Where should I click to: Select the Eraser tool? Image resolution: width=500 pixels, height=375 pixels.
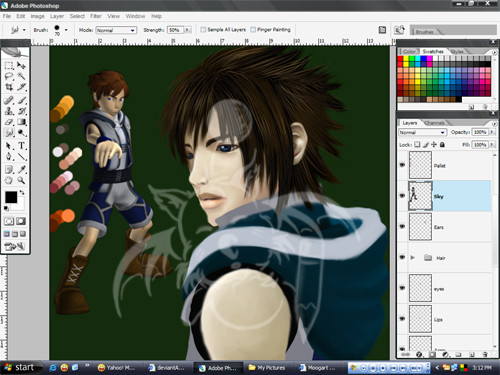pos(9,122)
